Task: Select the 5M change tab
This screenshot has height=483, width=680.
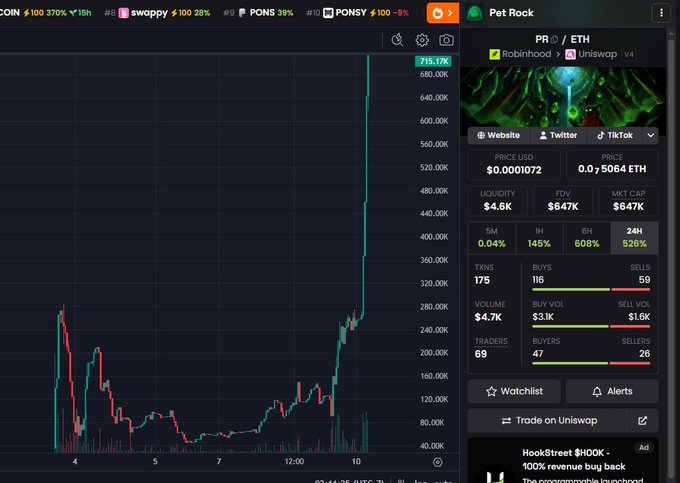Action: 492,238
